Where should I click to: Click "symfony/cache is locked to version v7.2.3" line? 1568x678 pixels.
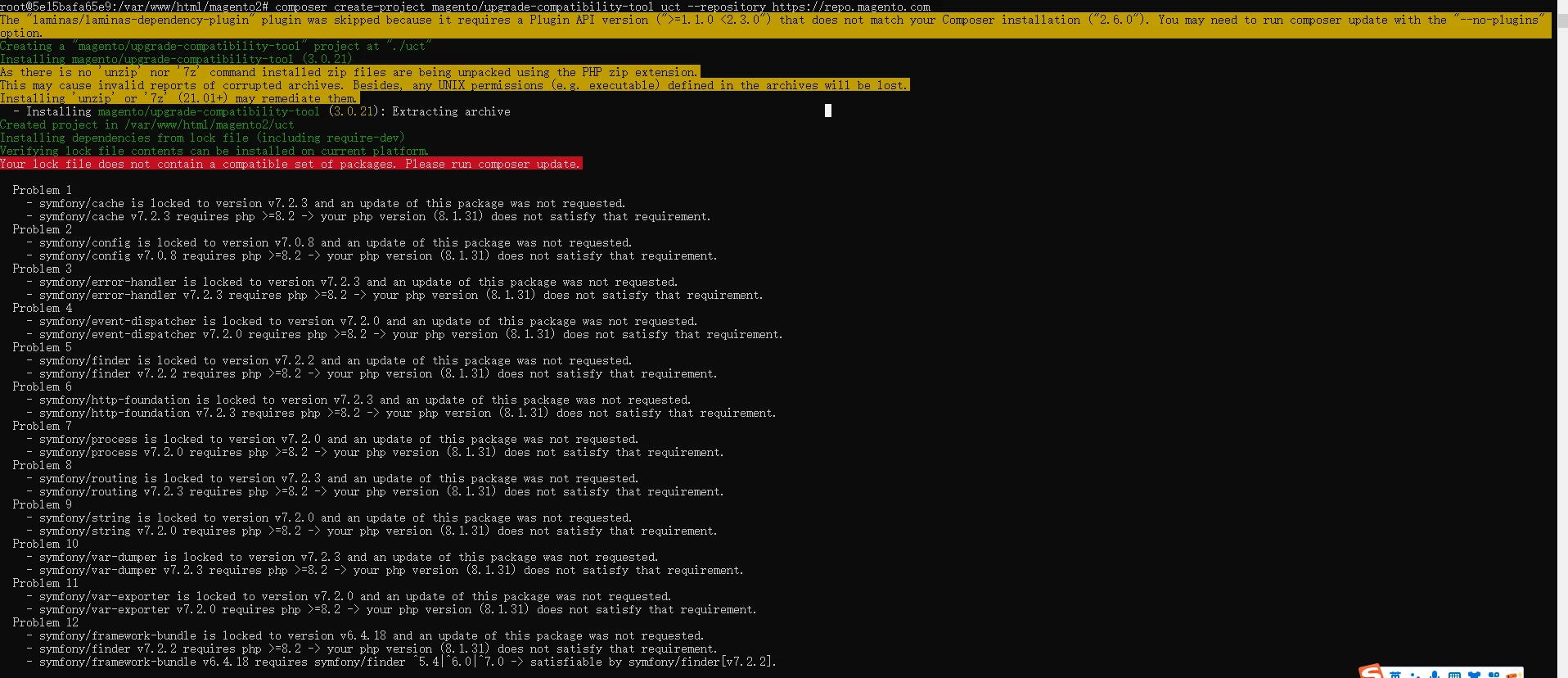coord(326,203)
